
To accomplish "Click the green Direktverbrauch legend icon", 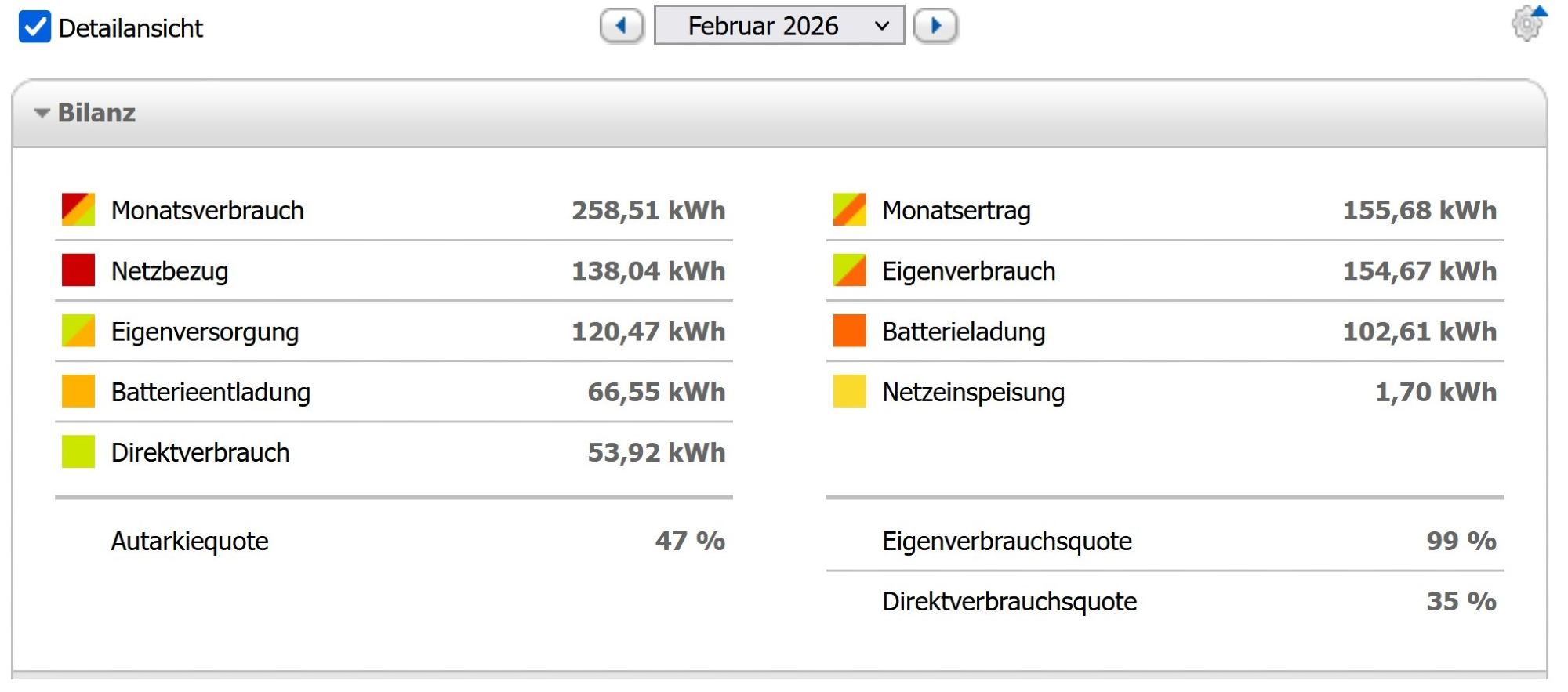I will (x=78, y=451).
